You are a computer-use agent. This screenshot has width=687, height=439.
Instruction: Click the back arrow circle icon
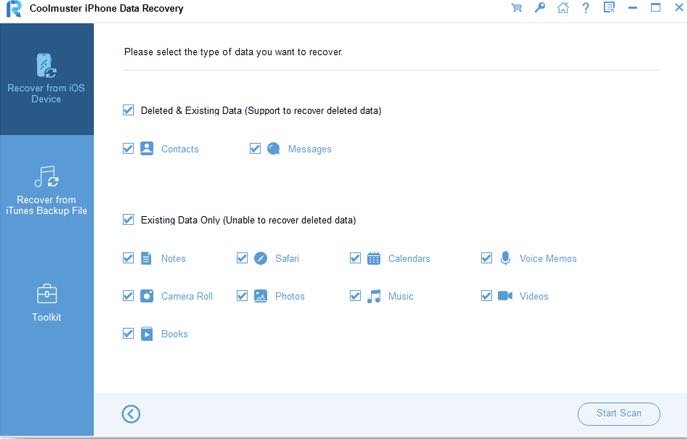tap(131, 414)
